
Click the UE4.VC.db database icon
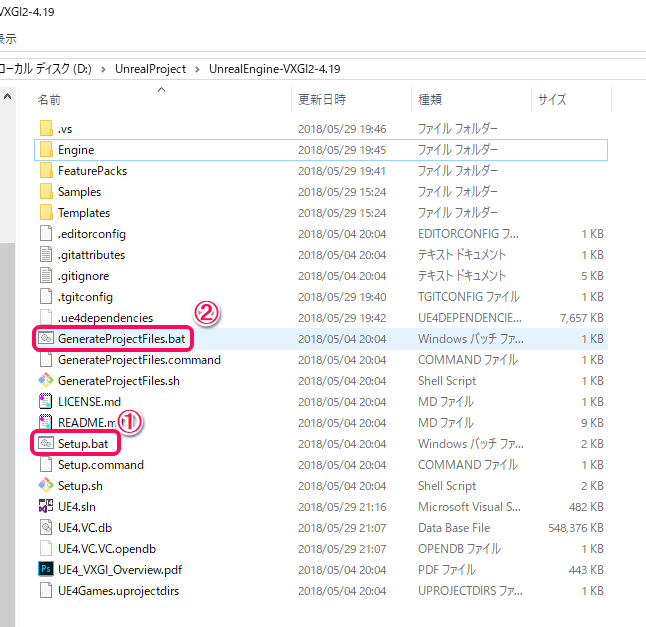click(x=46, y=528)
